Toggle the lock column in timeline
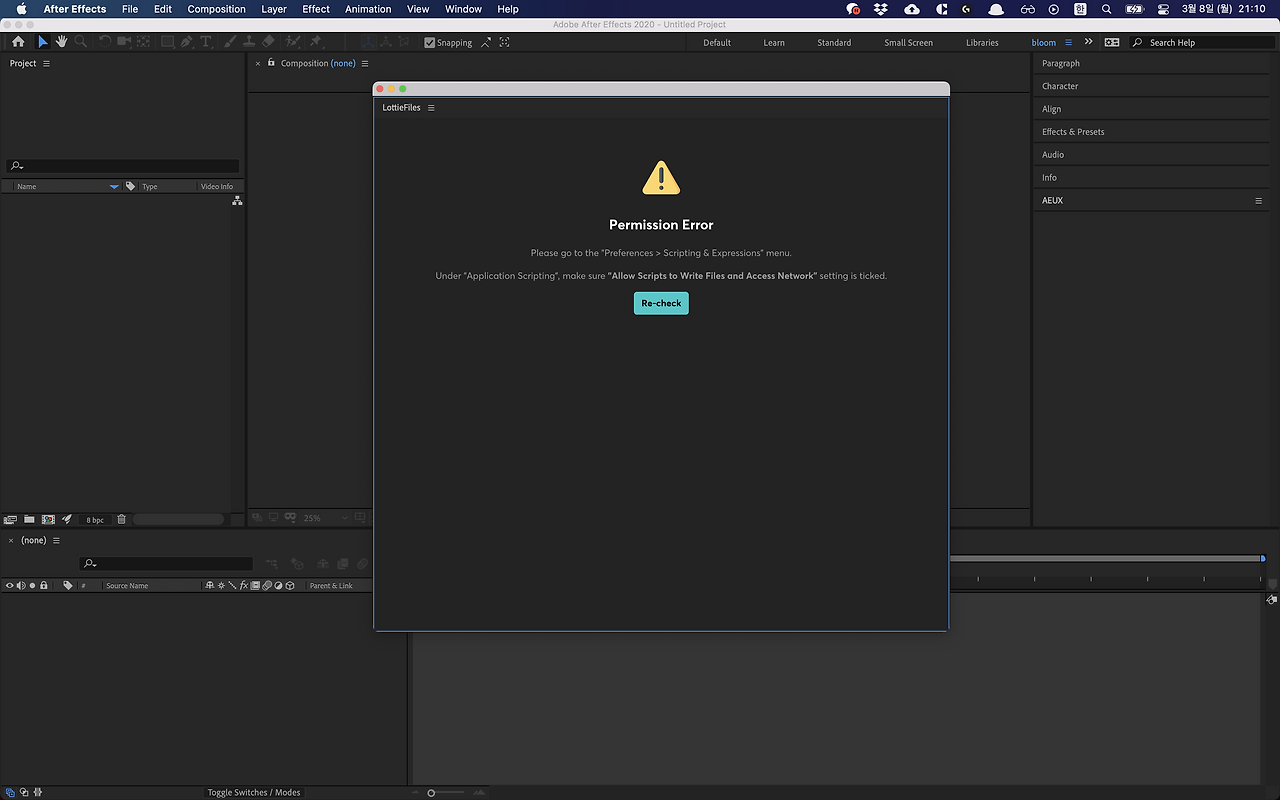The image size is (1280, 800). (44, 585)
